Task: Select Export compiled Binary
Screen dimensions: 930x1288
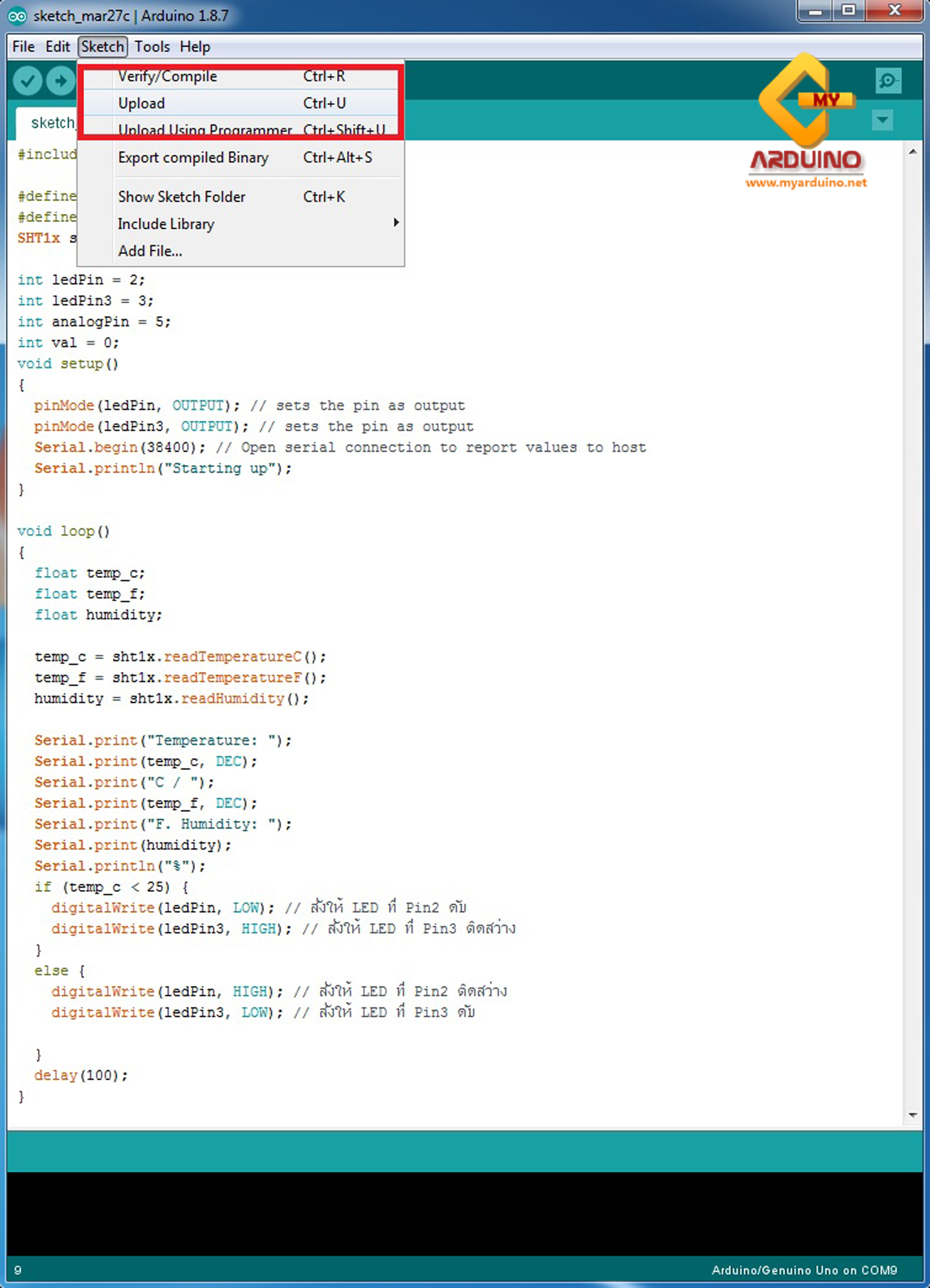Action: (194, 157)
